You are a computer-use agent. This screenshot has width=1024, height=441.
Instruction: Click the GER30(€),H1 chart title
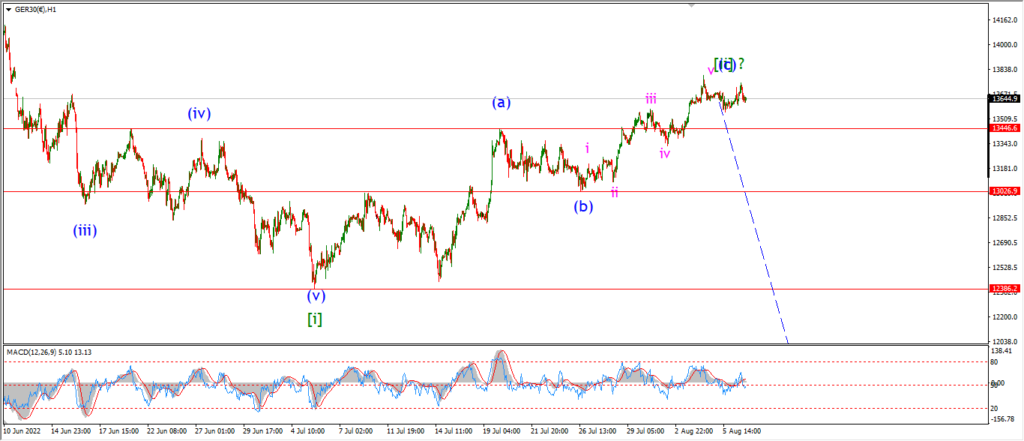pyautogui.click(x=36, y=10)
